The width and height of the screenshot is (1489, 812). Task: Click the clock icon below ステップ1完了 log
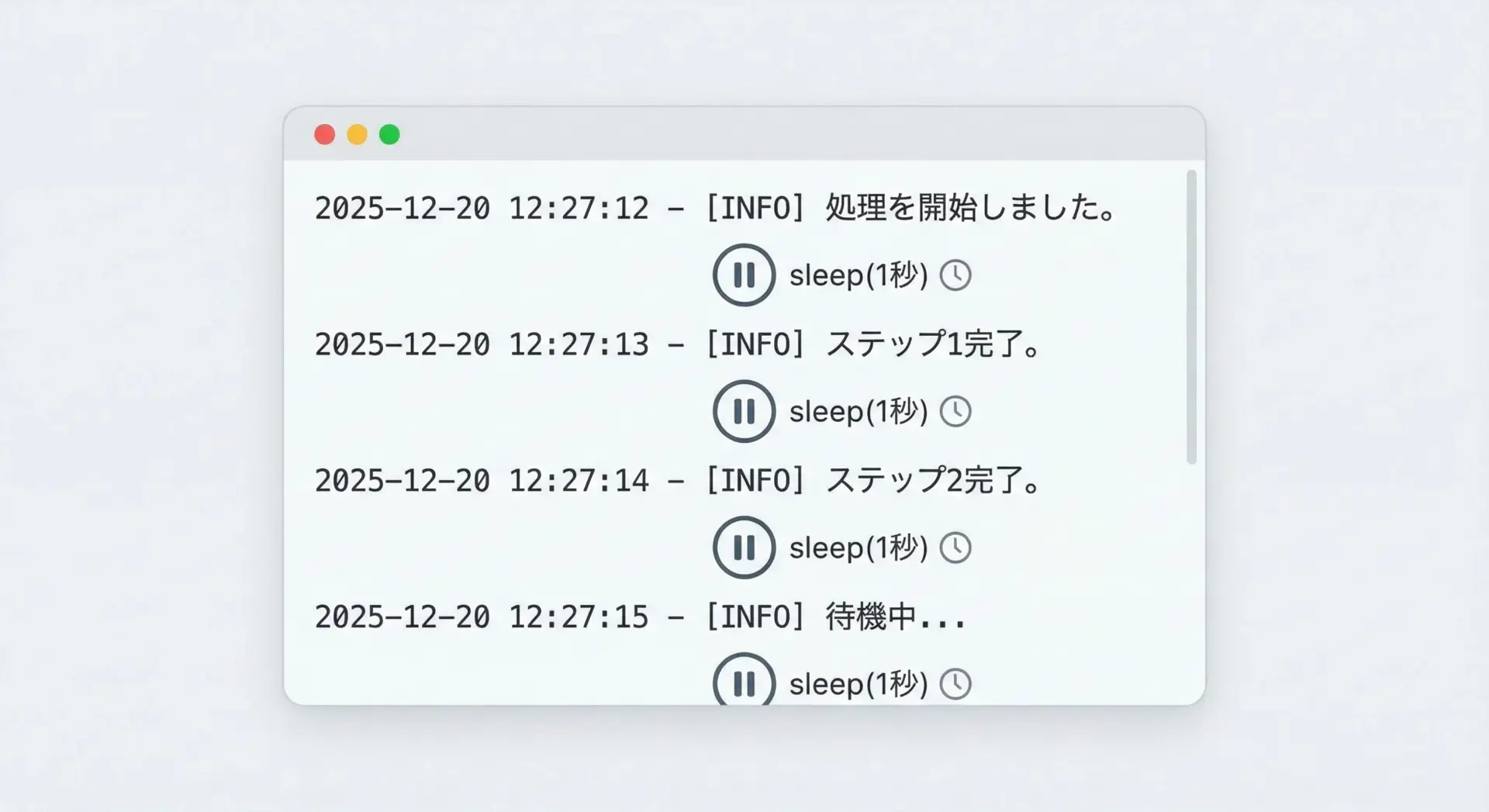[955, 412]
